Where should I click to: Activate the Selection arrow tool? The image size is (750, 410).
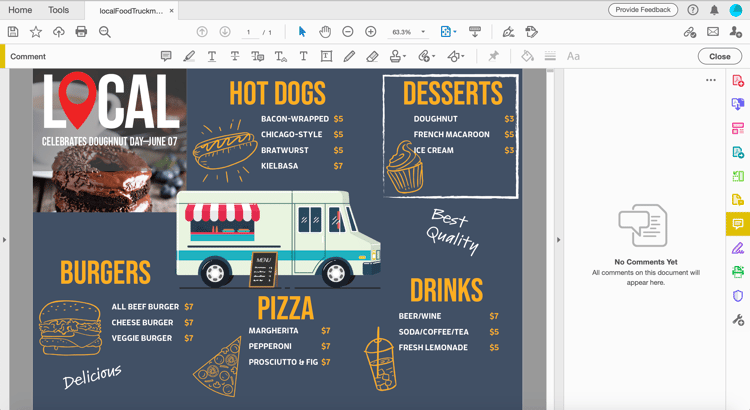(x=302, y=32)
